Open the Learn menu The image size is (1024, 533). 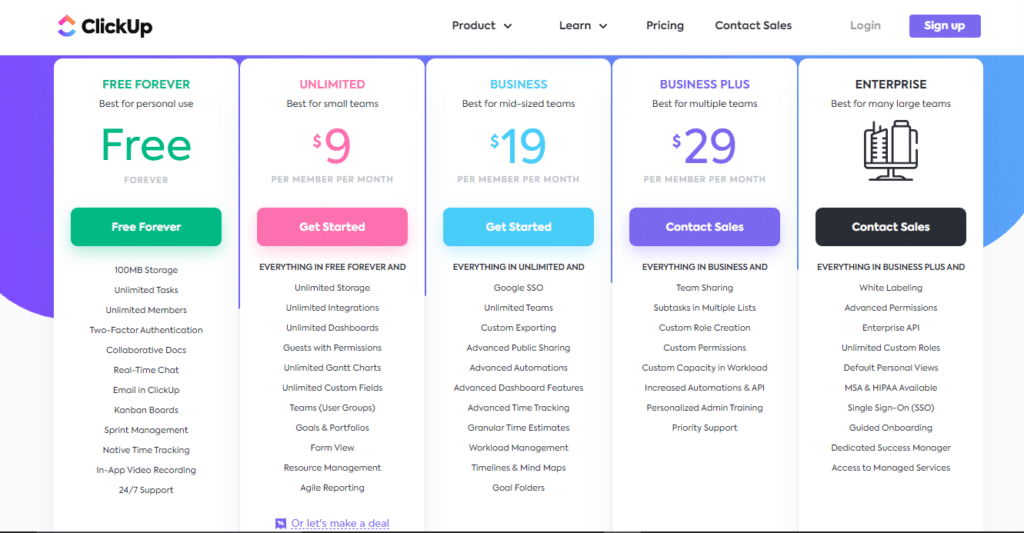(x=583, y=25)
